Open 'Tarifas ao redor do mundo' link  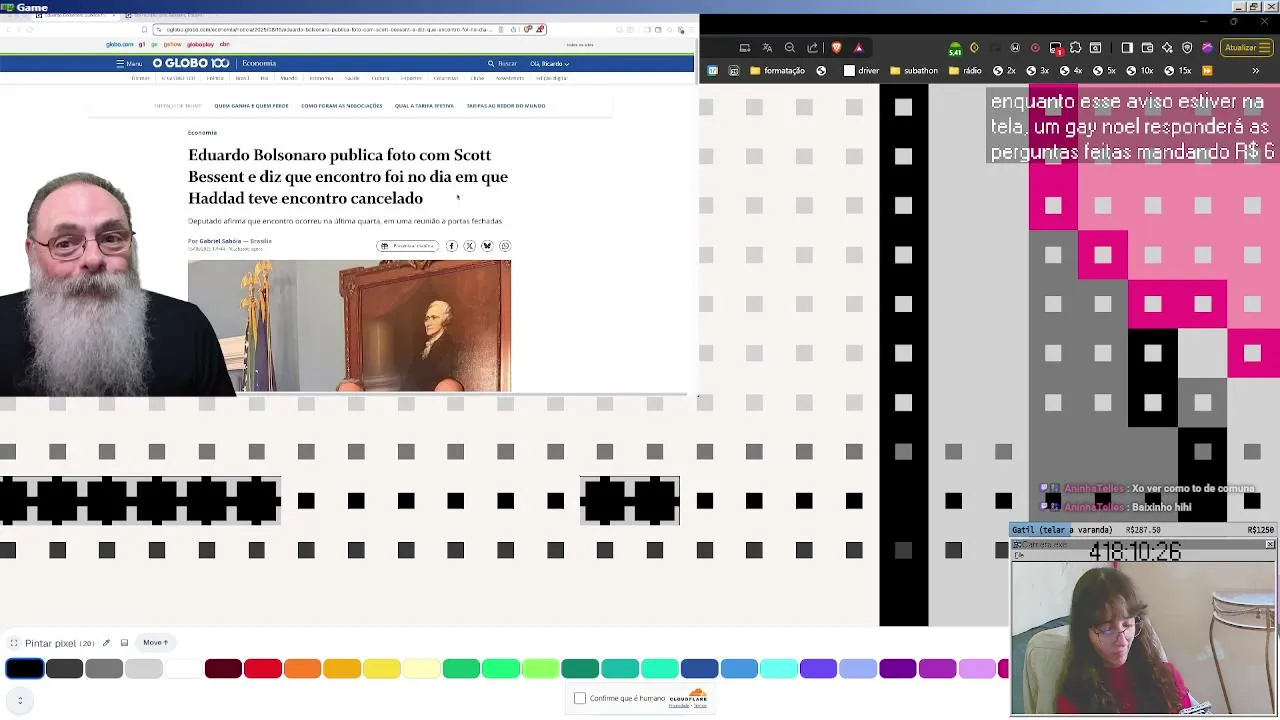[506, 106]
